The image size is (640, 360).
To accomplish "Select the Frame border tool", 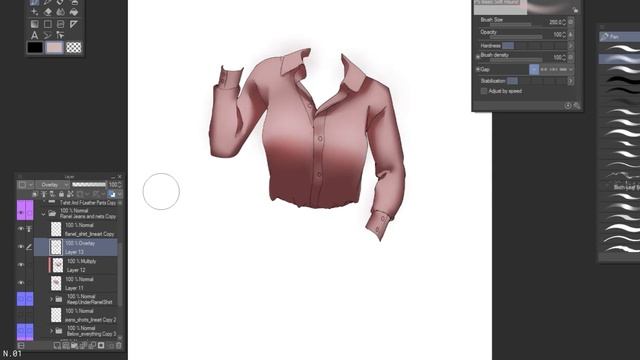I will 61,24.
